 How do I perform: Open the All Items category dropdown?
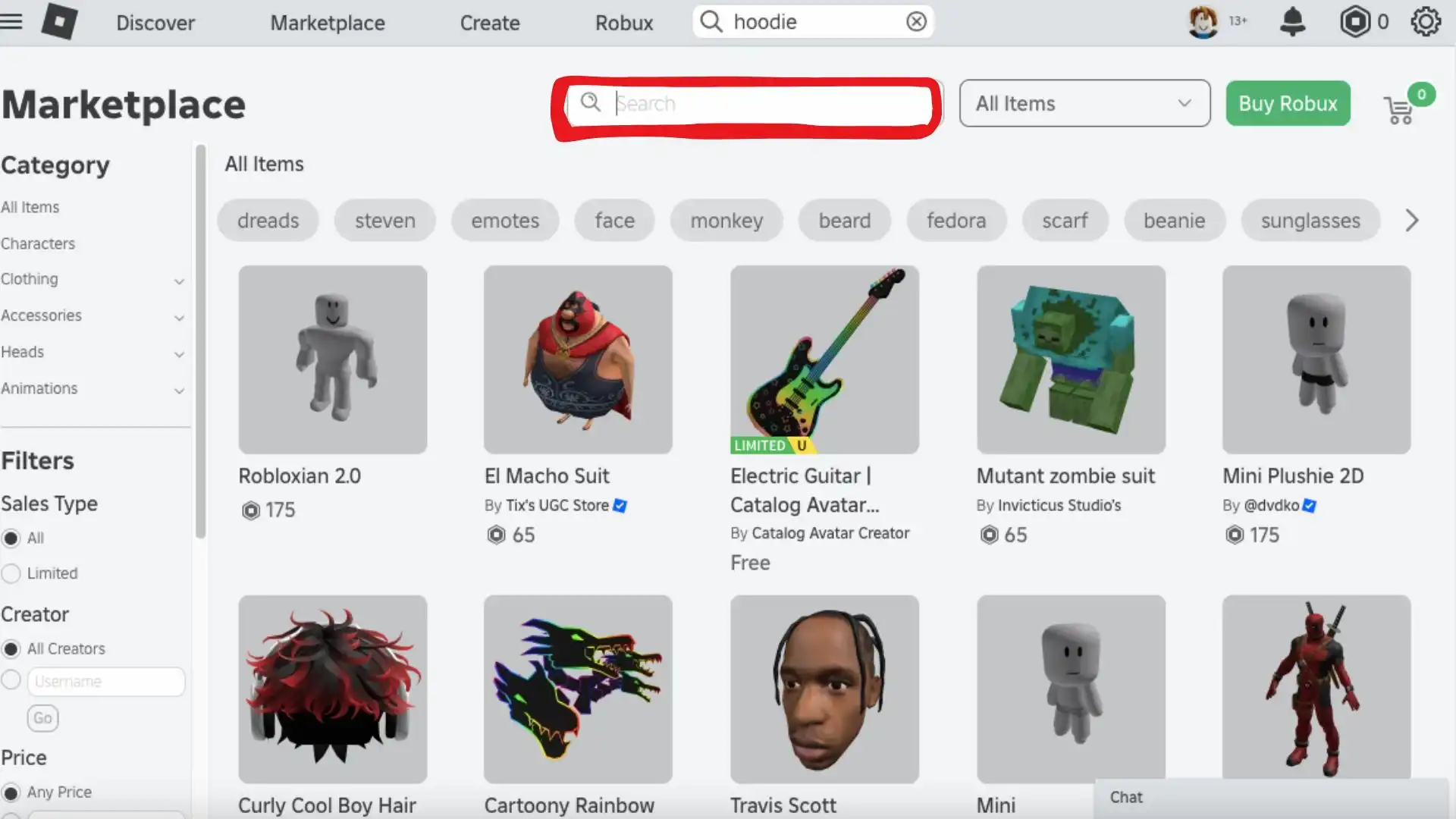[1085, 103]
